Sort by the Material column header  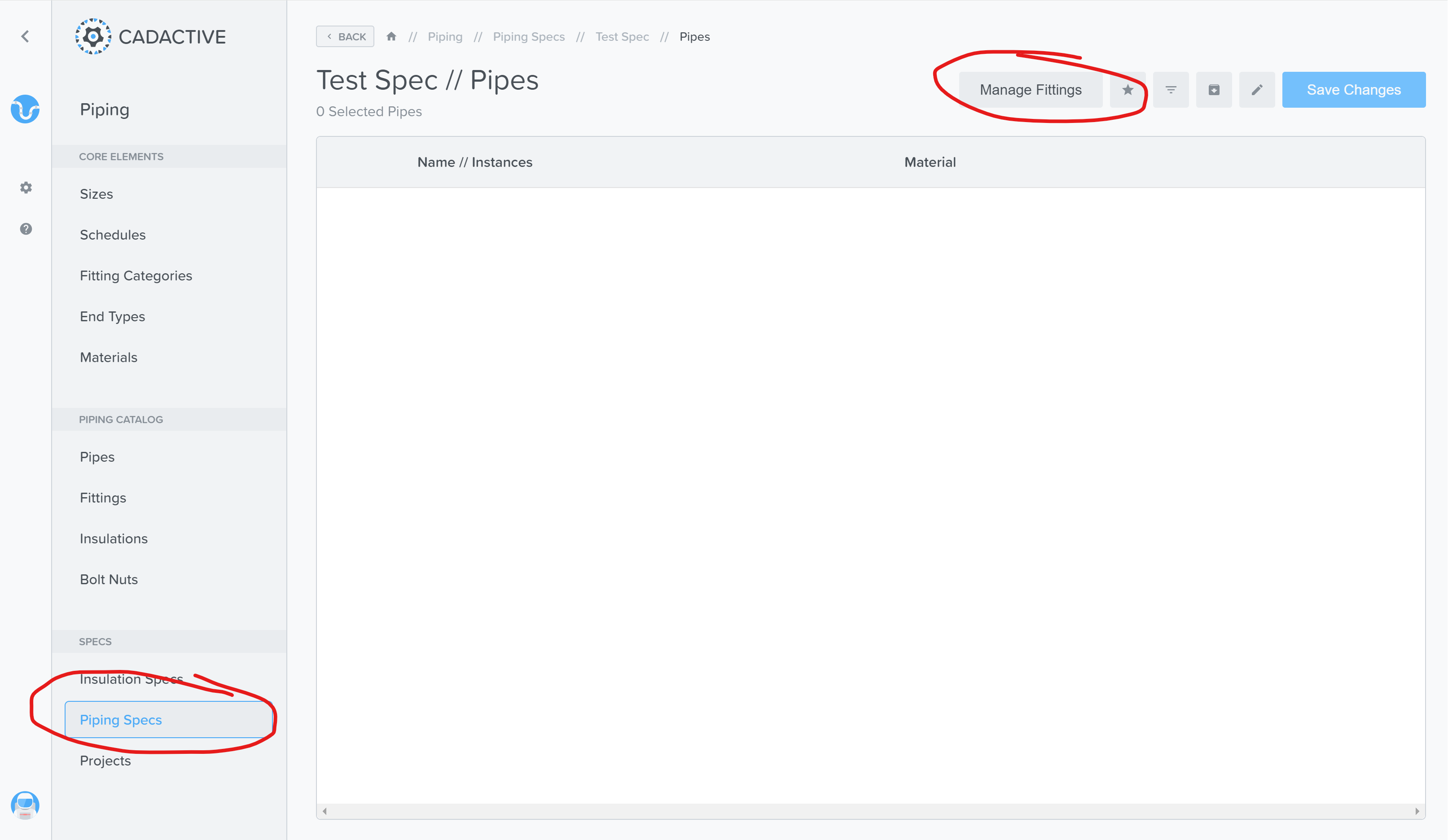[x=930, y=162]
